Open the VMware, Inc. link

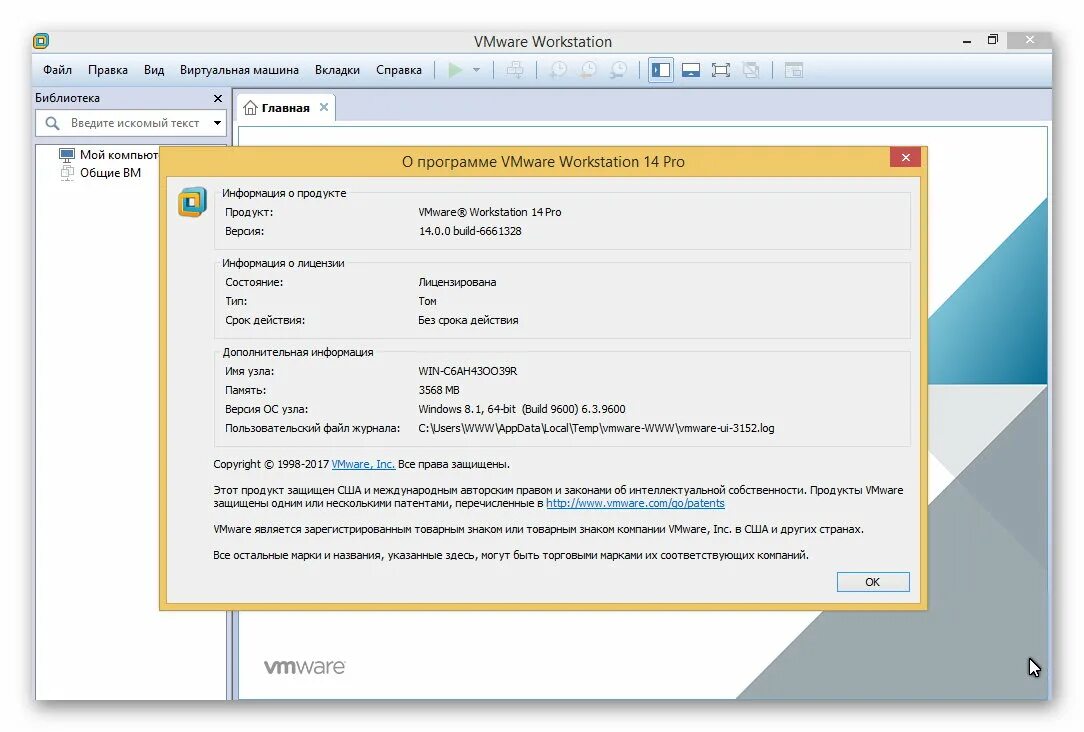click(363, 464)
